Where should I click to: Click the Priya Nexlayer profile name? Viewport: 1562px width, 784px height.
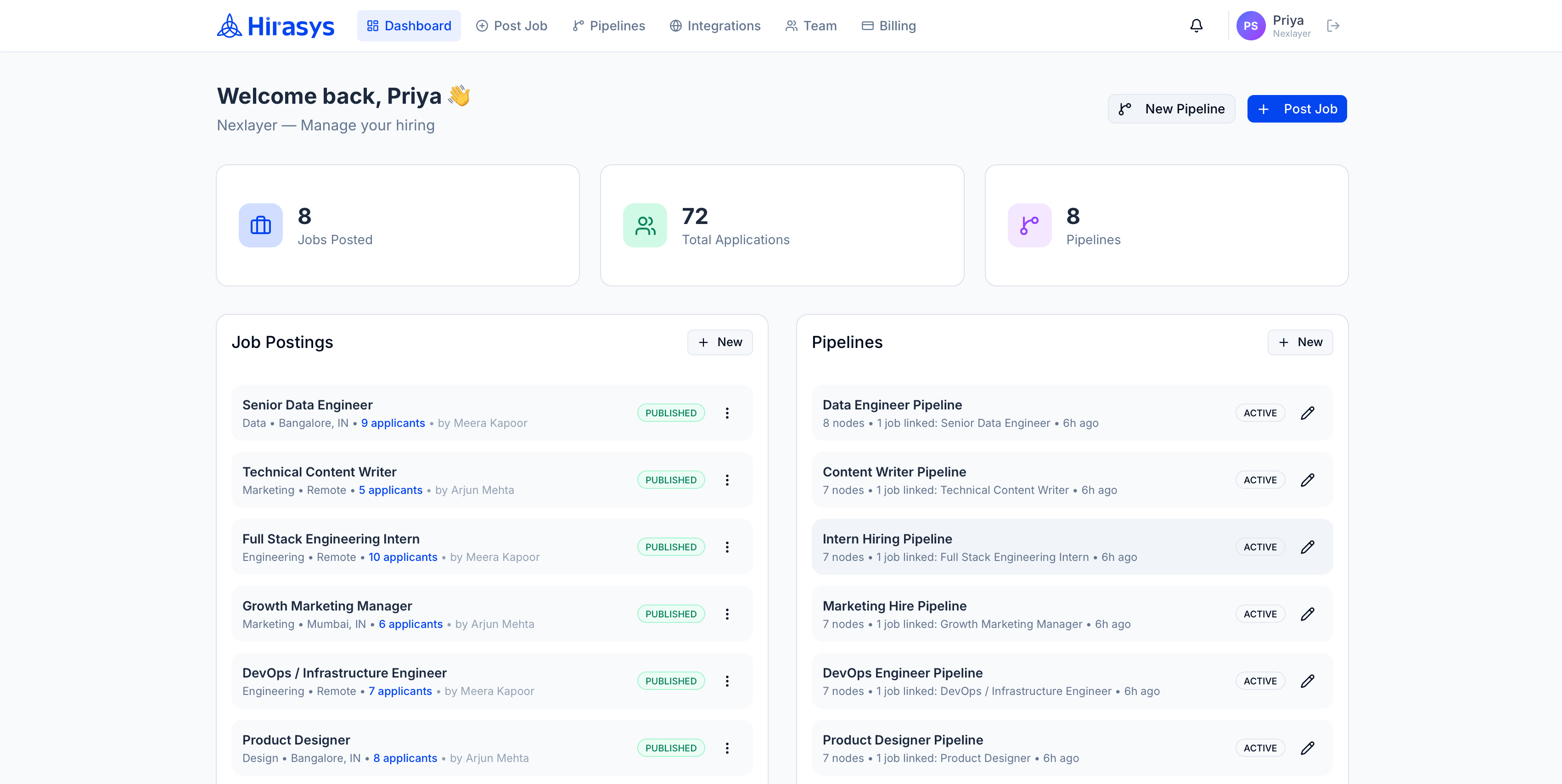click(x=1292, y=25)
